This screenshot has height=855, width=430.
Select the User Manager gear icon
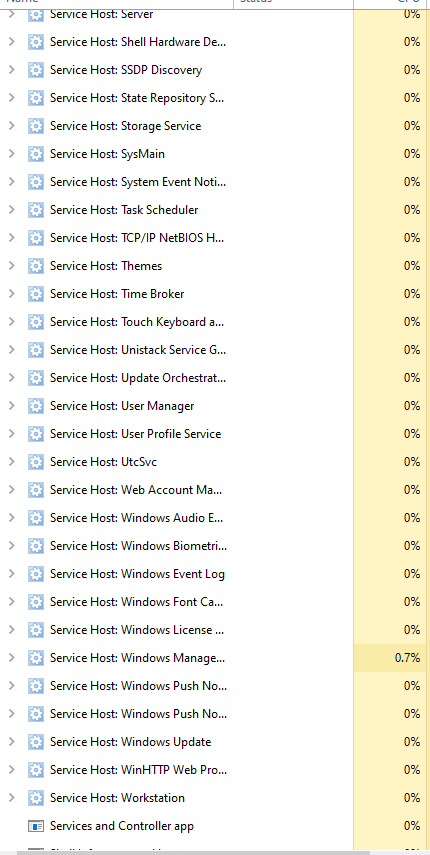pyautogui.click(x=35, y=406)
